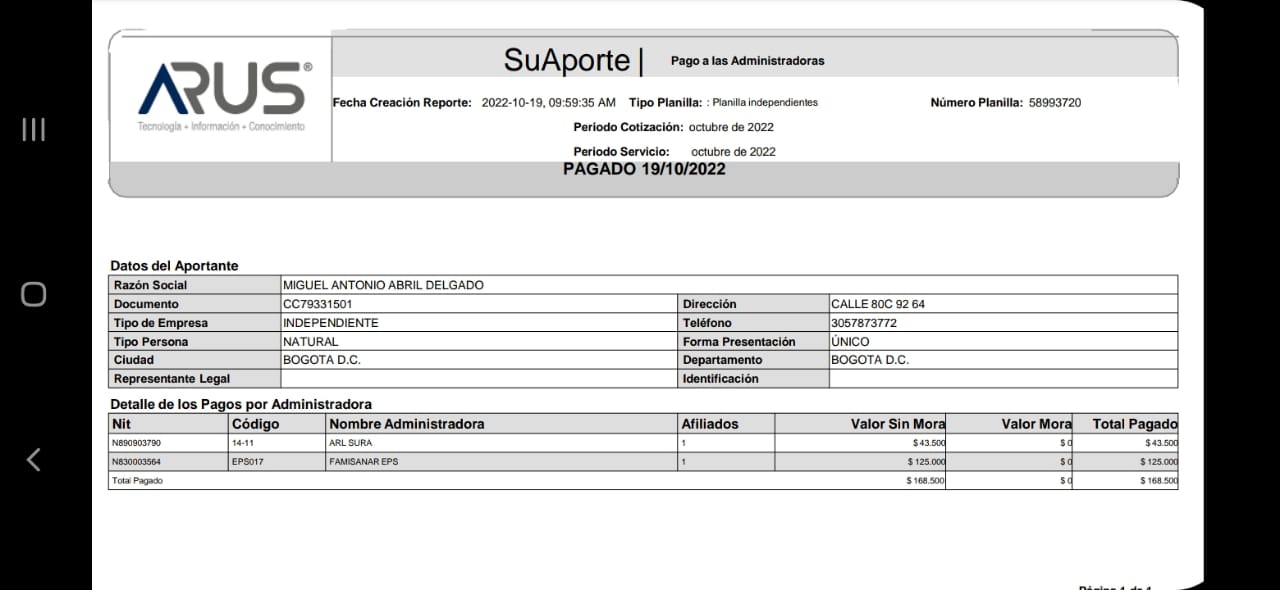The height and width of the screenshot is (590, 1280).
Task: Click the Total Pagado column header
Action: point(1134,424)
